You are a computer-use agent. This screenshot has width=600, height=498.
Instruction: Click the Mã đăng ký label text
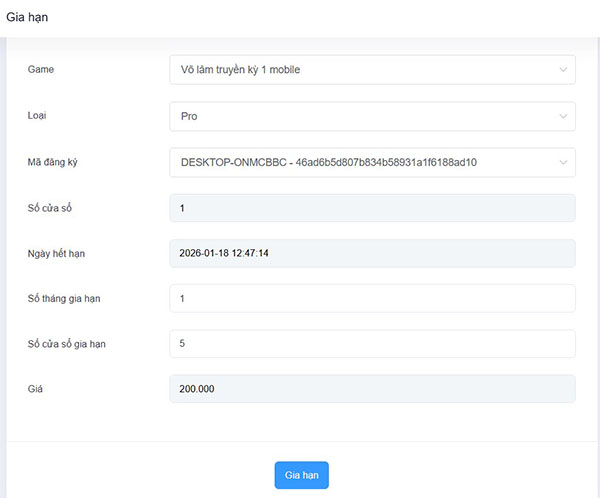pos(53,162)
